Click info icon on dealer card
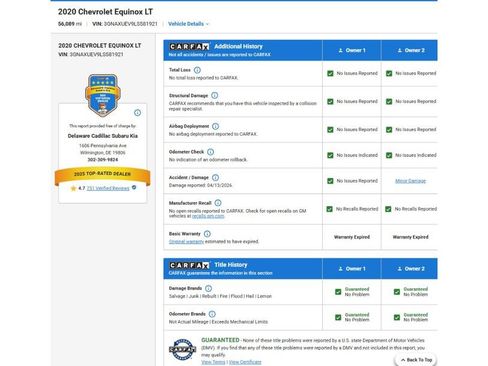 tap(137, 113)
